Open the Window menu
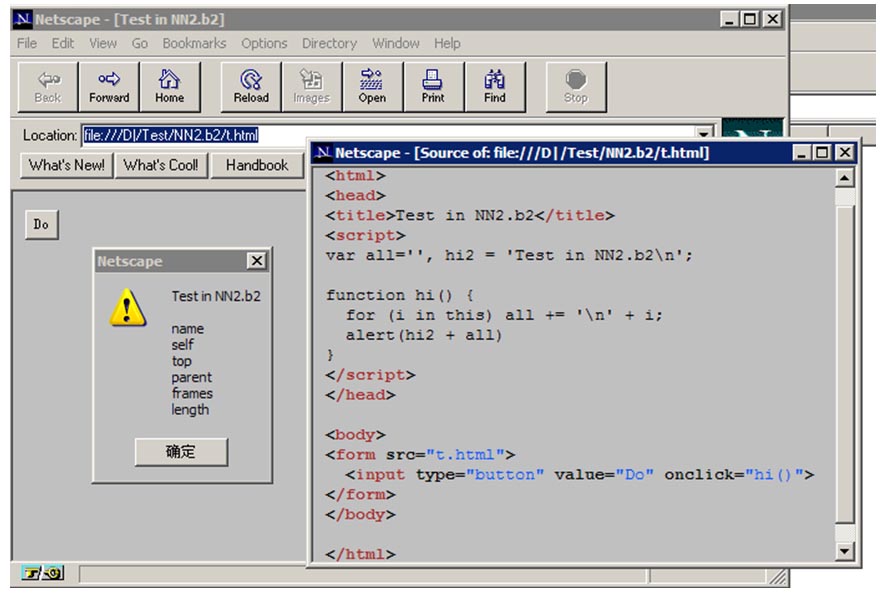884x593 pixels. [396, 43]
